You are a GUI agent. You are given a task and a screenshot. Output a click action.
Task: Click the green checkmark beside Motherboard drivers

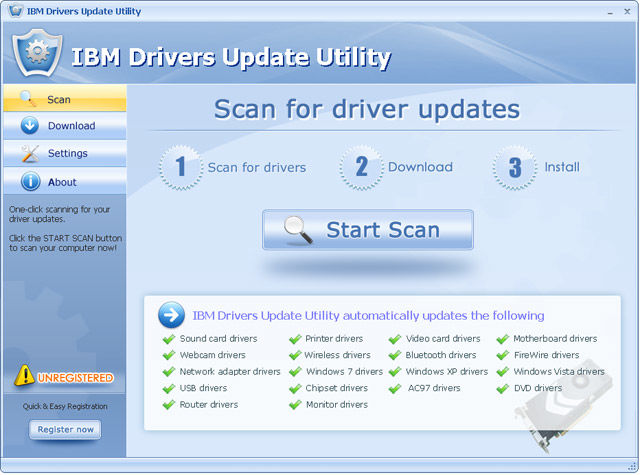tap(503, 339)
